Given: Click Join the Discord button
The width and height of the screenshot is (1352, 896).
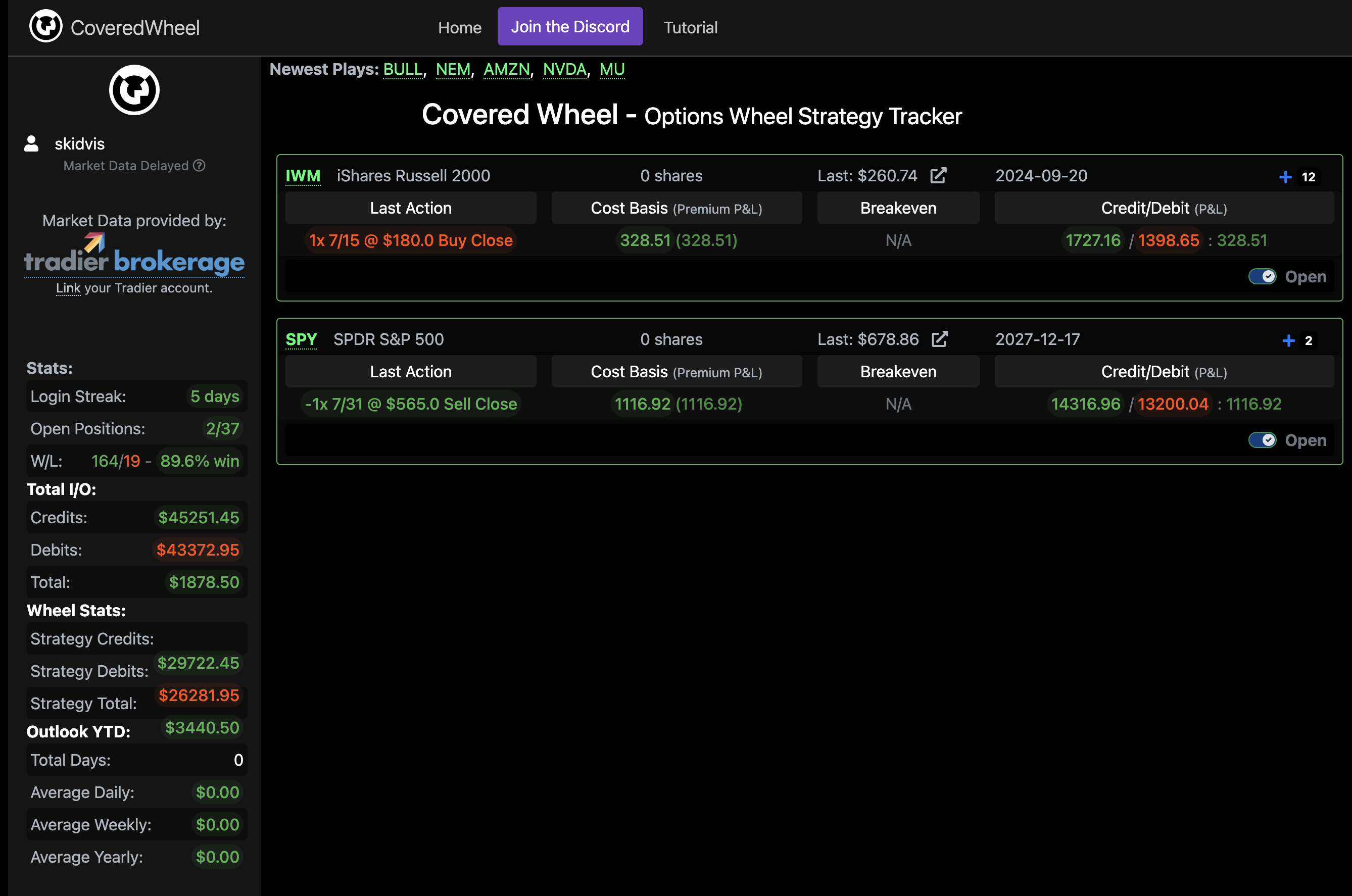Looking at the screenshot, I should pyautogui.click(x=570, y=26).
